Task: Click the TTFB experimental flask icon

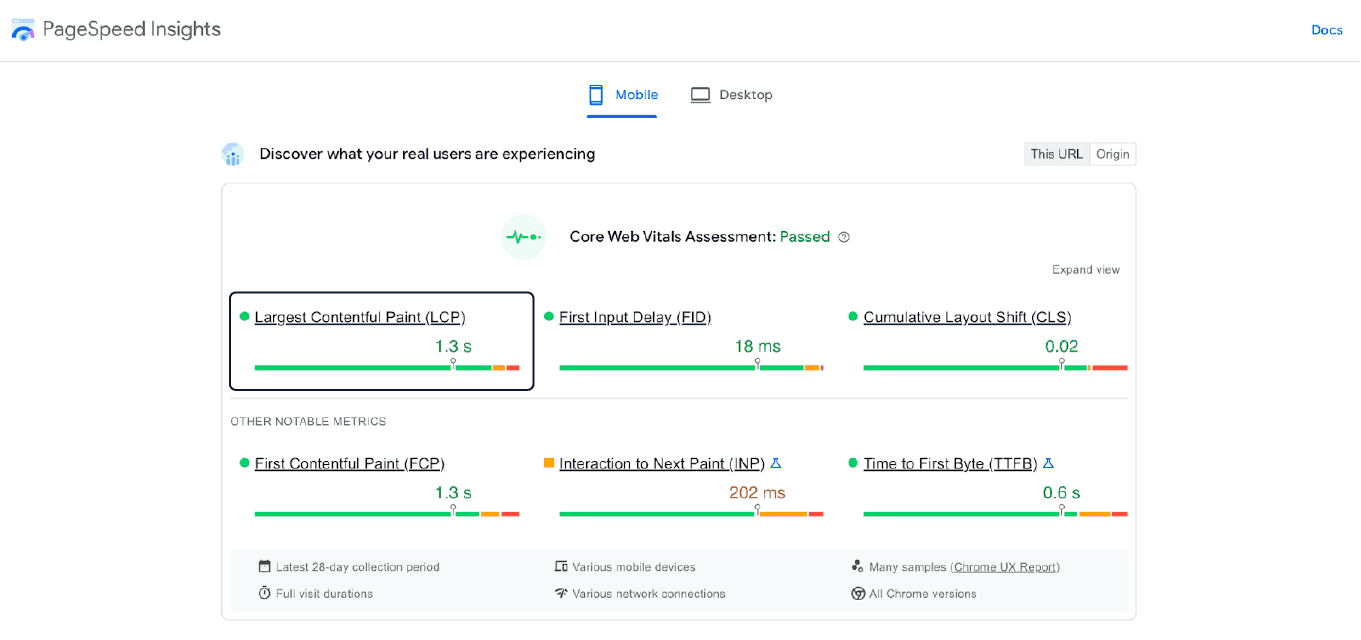Action: (1048, 464)
